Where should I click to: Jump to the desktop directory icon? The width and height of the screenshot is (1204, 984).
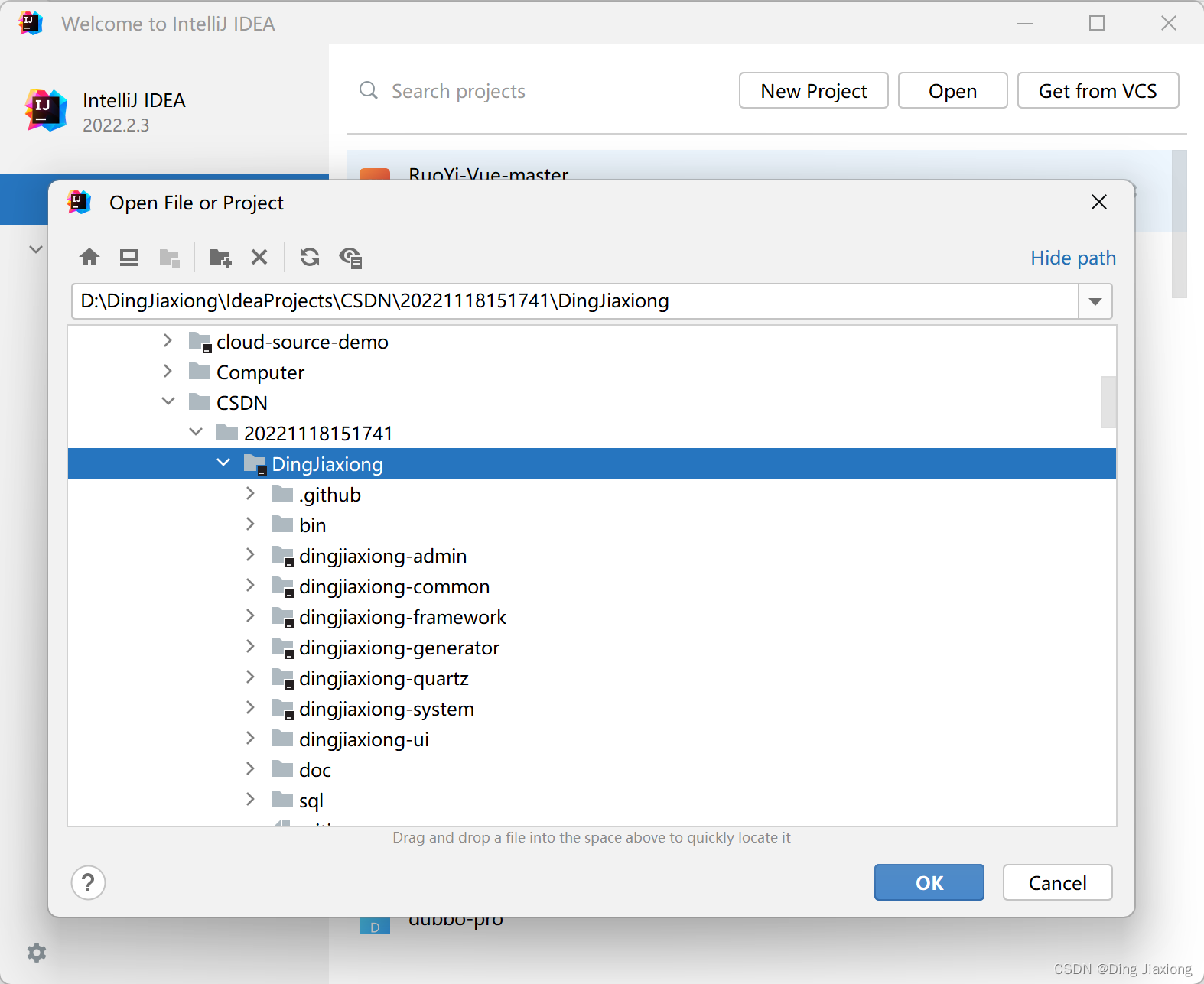pos(129,257)
